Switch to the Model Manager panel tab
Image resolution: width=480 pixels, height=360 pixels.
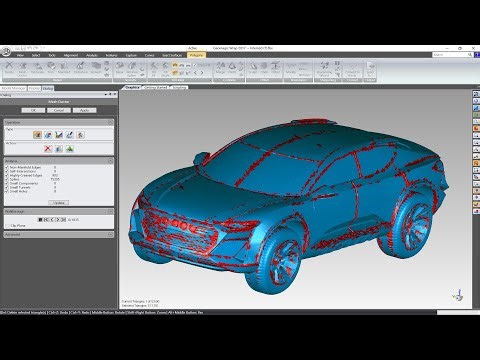(13, 88)
